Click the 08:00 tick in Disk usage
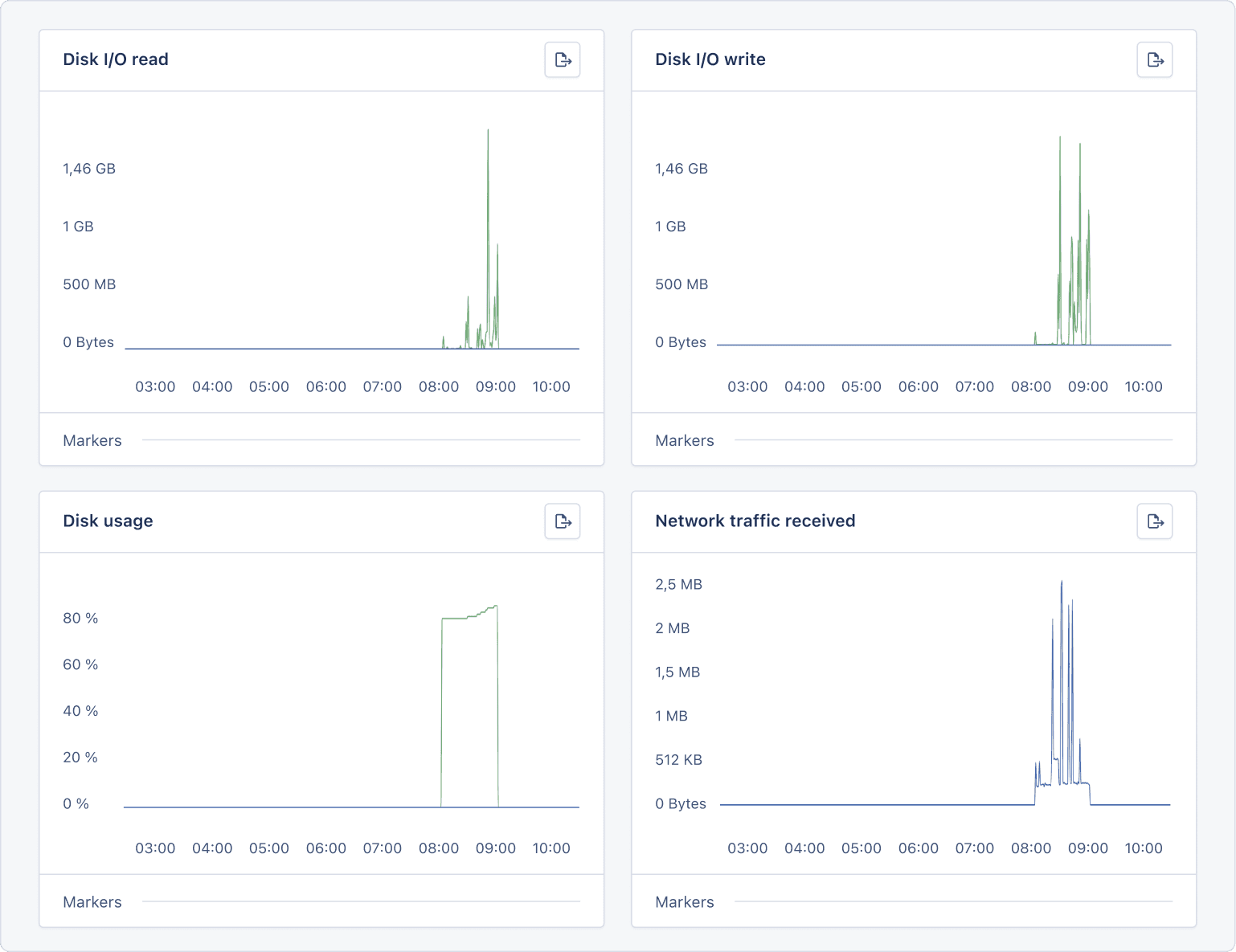The image size is (1236, 952). (439, 848)
